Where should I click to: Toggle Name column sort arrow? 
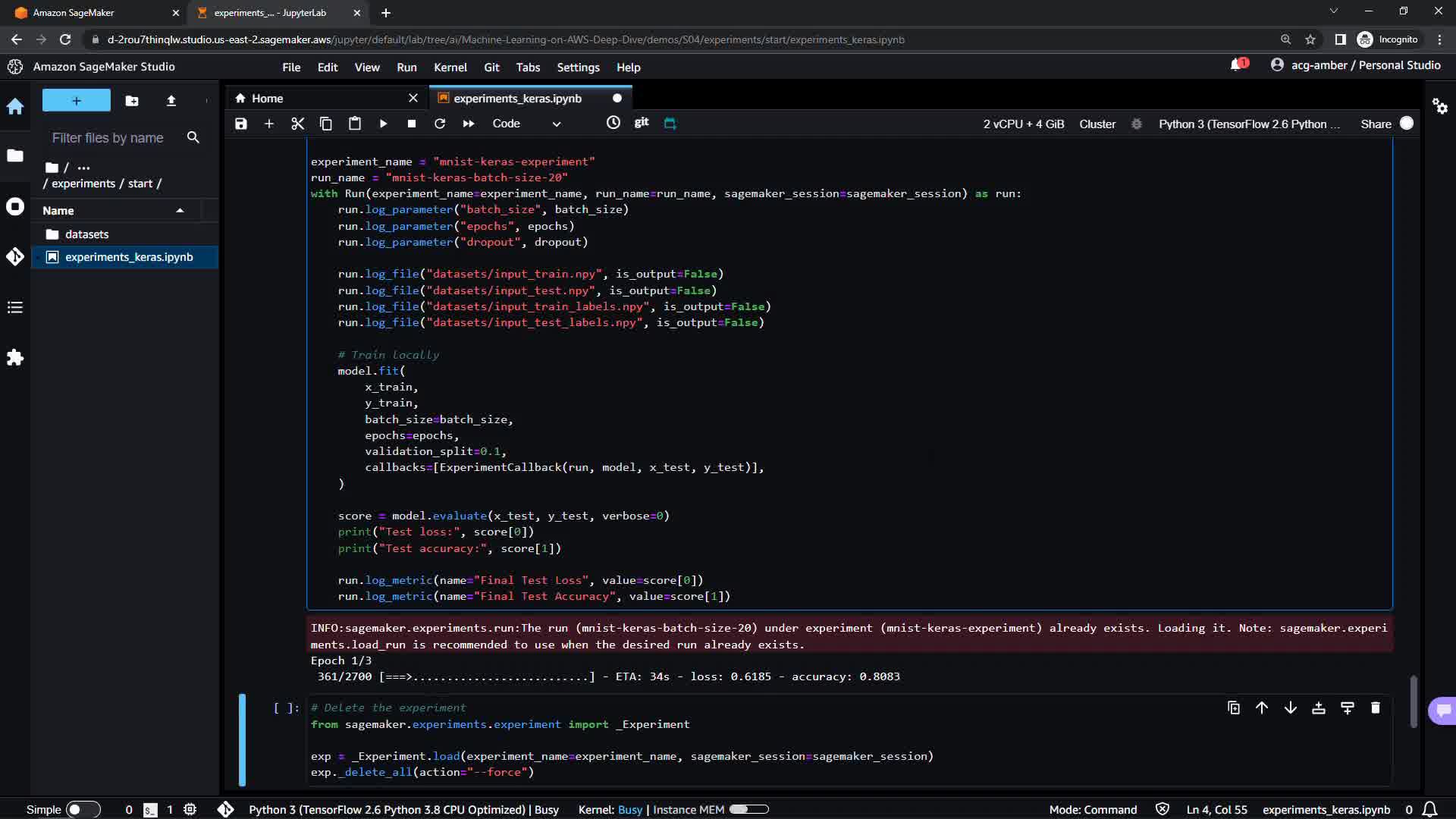point(180,211)
